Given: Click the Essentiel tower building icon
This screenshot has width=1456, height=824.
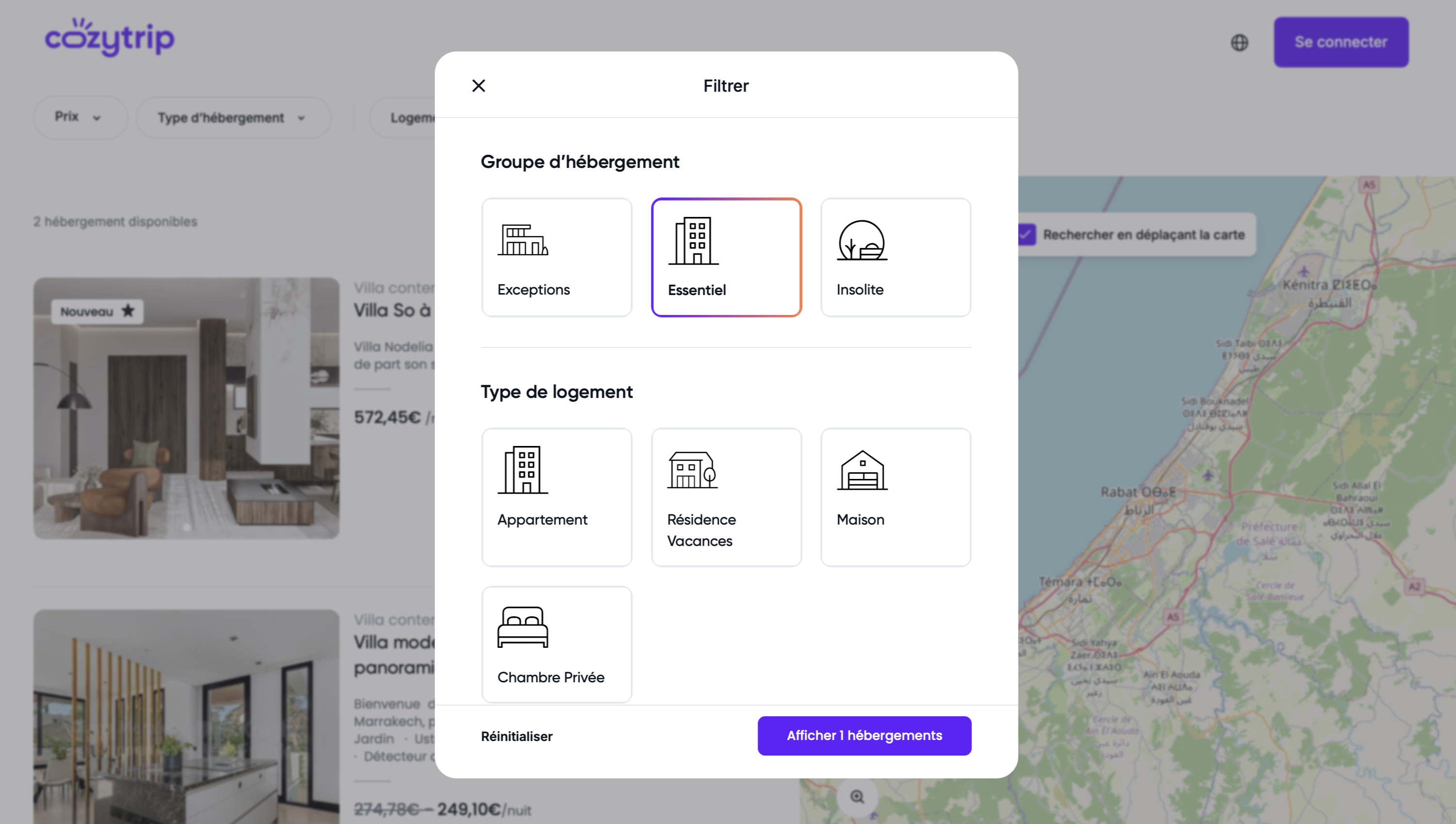Looking at the screenshot, I should tap(693, 241).
